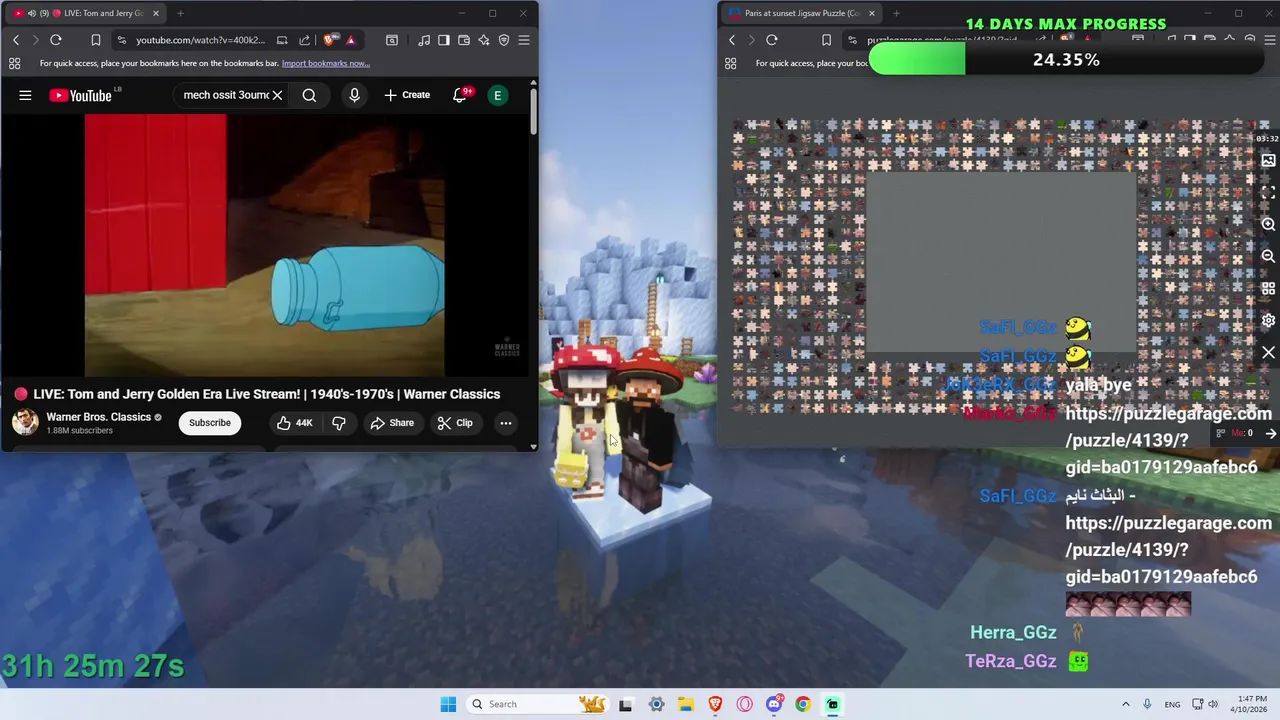Open the account avatar E menu
Image resolution: width=1280 pixels, height=720 pixels.
[x=497, y=95]
